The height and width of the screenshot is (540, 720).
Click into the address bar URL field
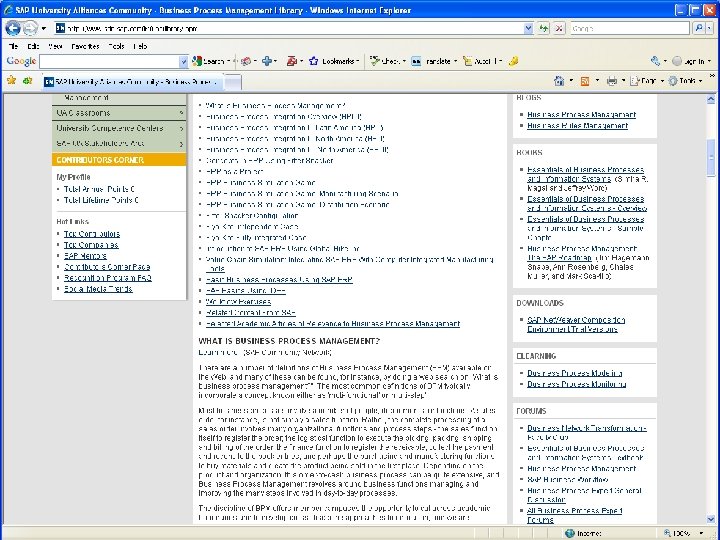294,28
